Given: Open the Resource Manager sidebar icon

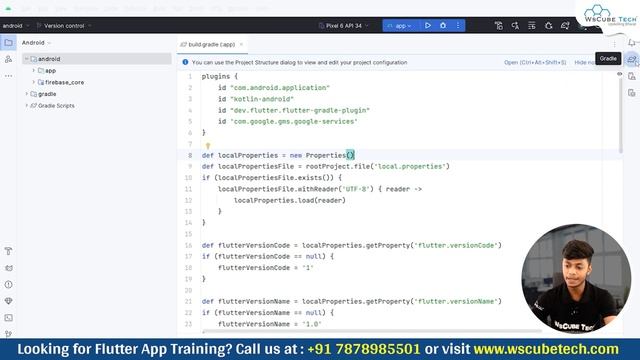Looking at the screenshot, I should tap(8, 59).
